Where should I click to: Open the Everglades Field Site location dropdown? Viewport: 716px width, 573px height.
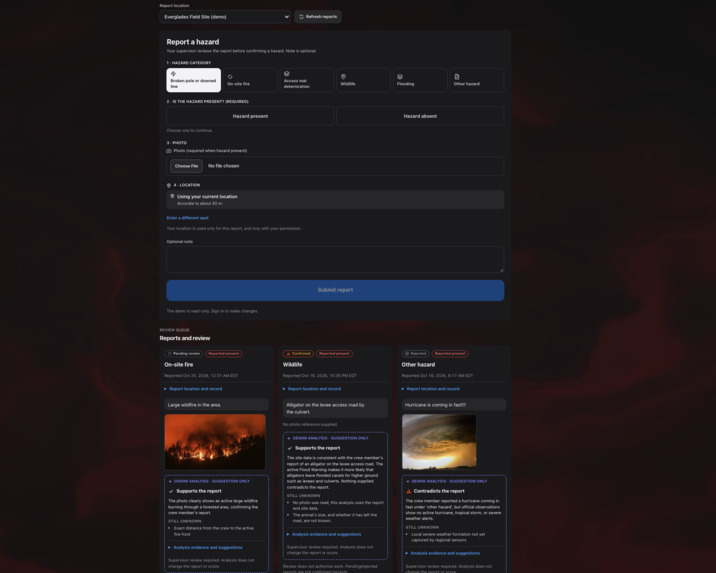[225, 17]
